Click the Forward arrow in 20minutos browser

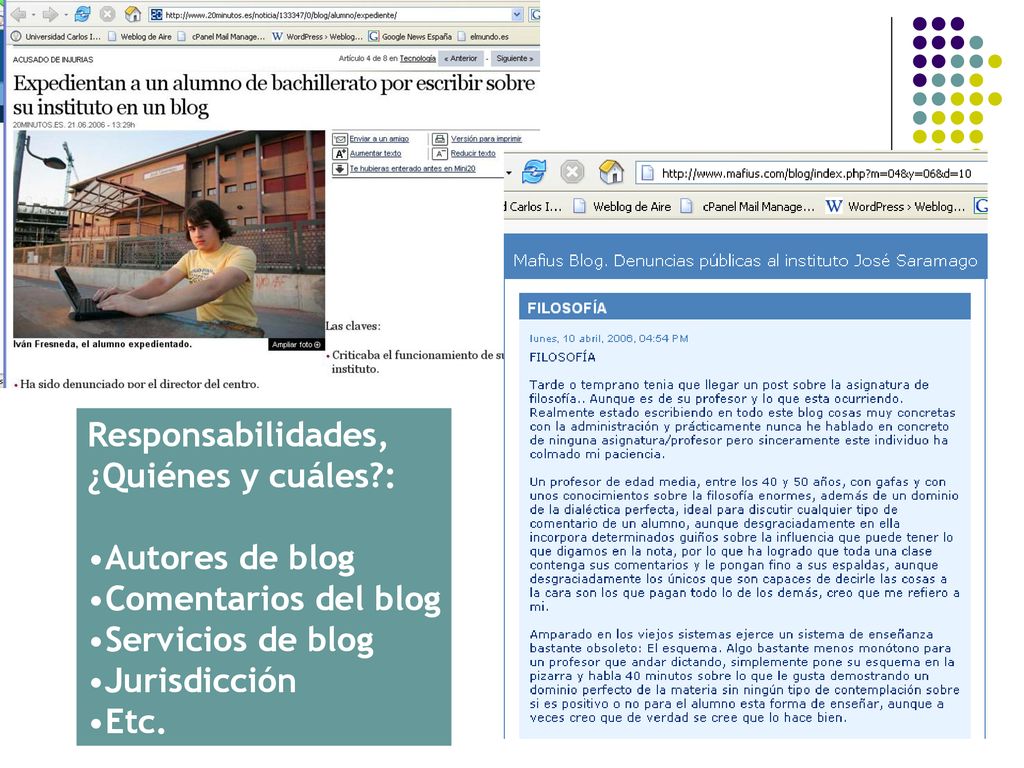50,14
